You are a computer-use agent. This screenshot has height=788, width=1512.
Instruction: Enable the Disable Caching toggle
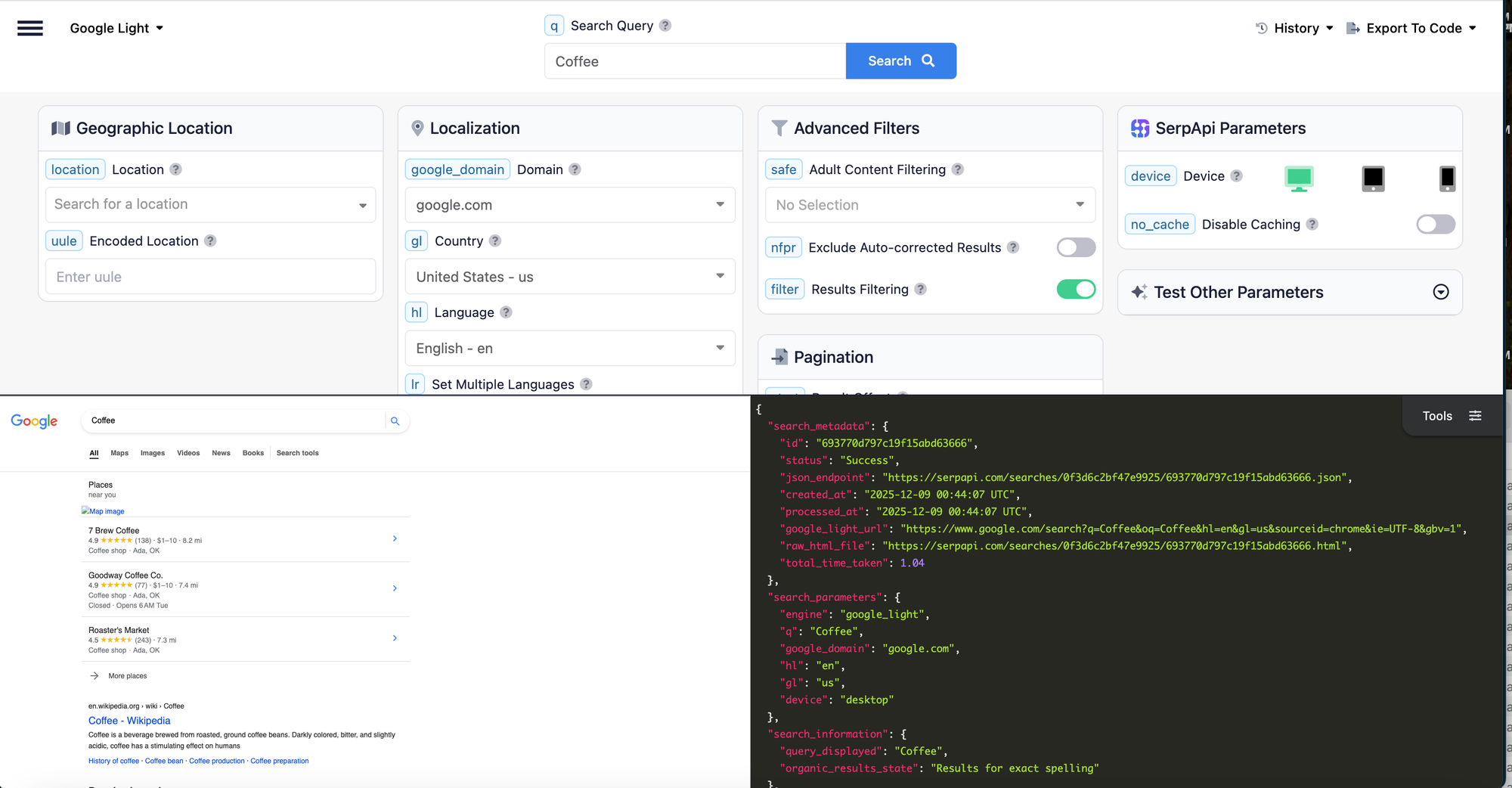1436,225
